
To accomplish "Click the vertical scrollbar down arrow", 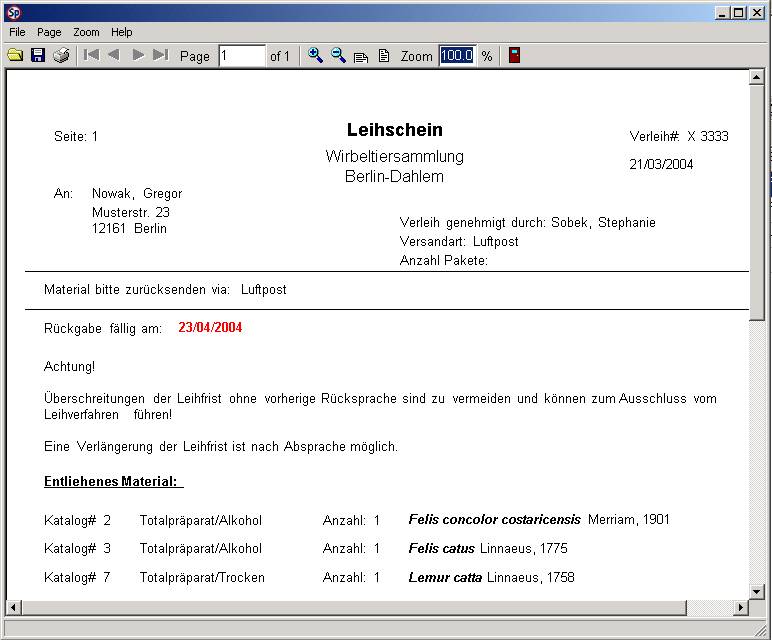I will coord(756,591).
